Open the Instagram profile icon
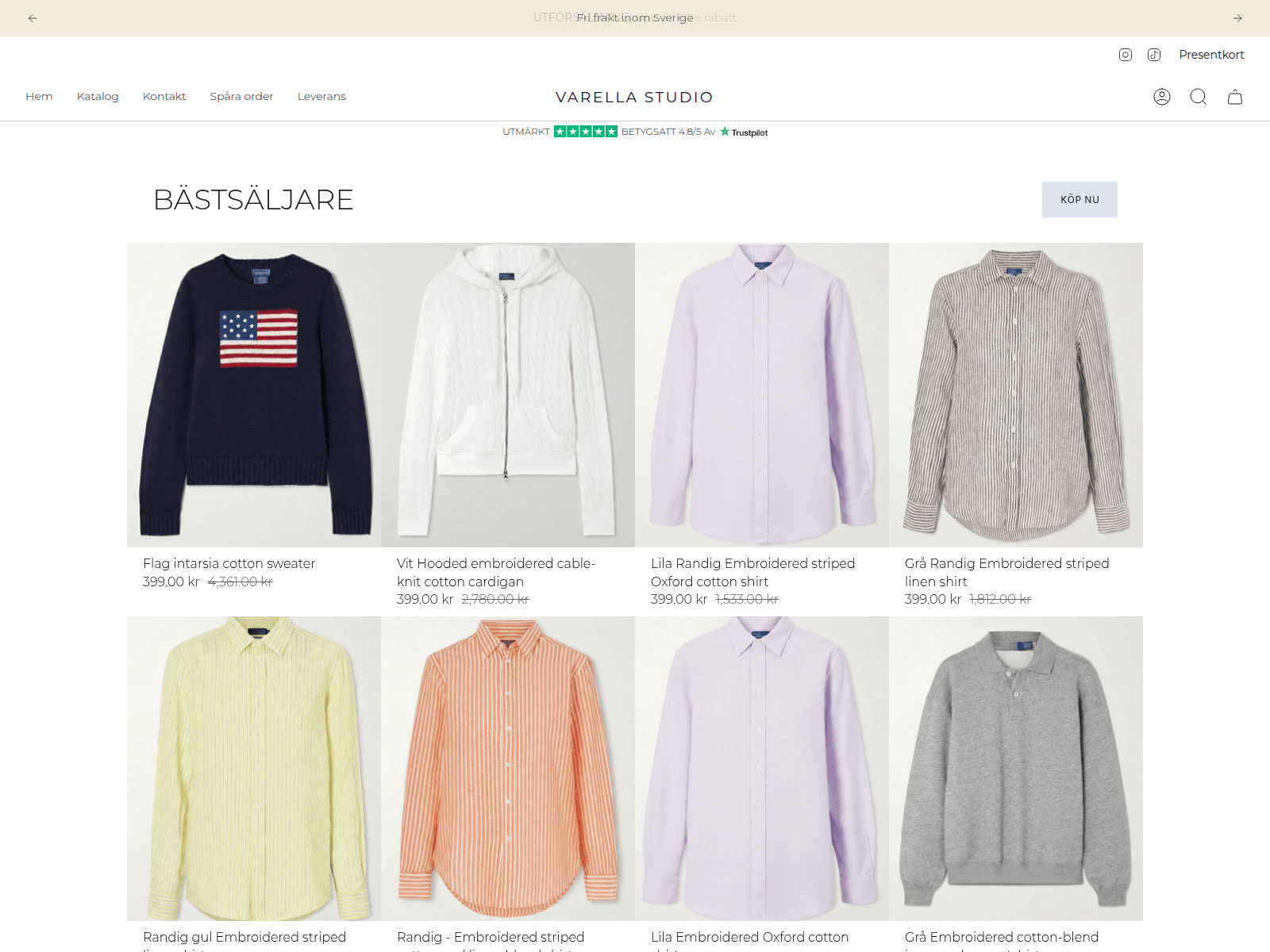This screenshot has width=1270, height=952. pyautogui.click(x=1126, y=55)
